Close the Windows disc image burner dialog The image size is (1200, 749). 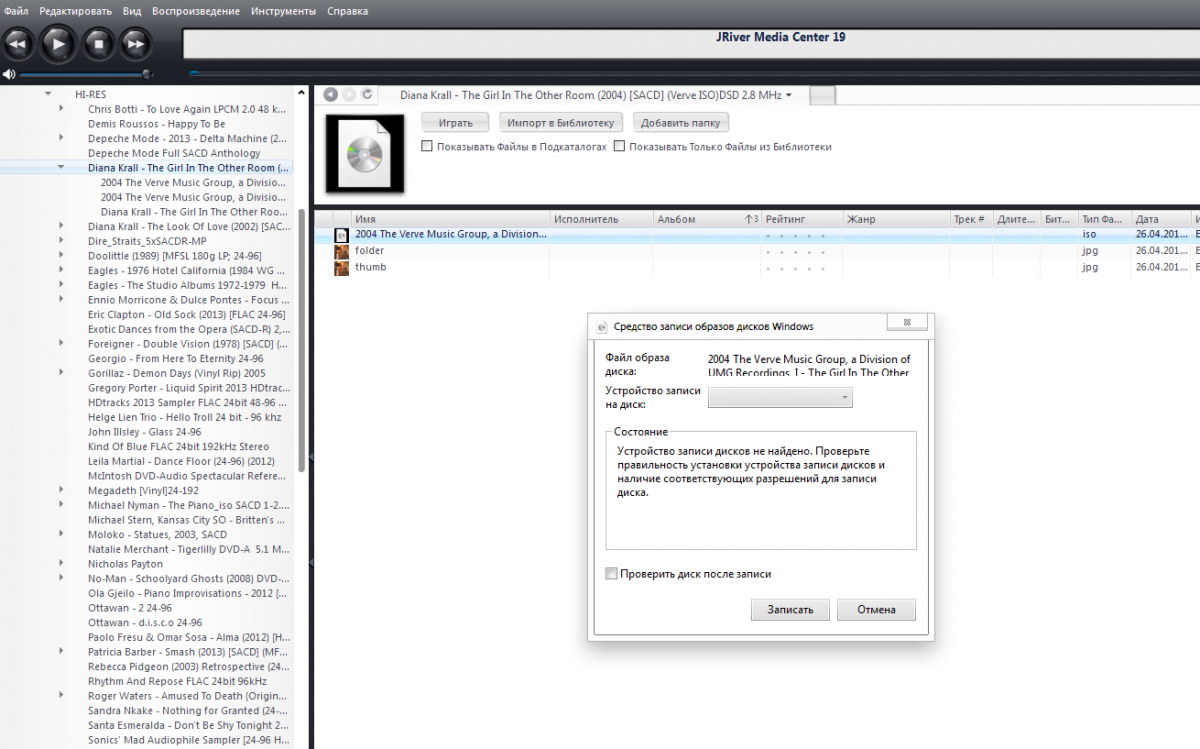907,322
